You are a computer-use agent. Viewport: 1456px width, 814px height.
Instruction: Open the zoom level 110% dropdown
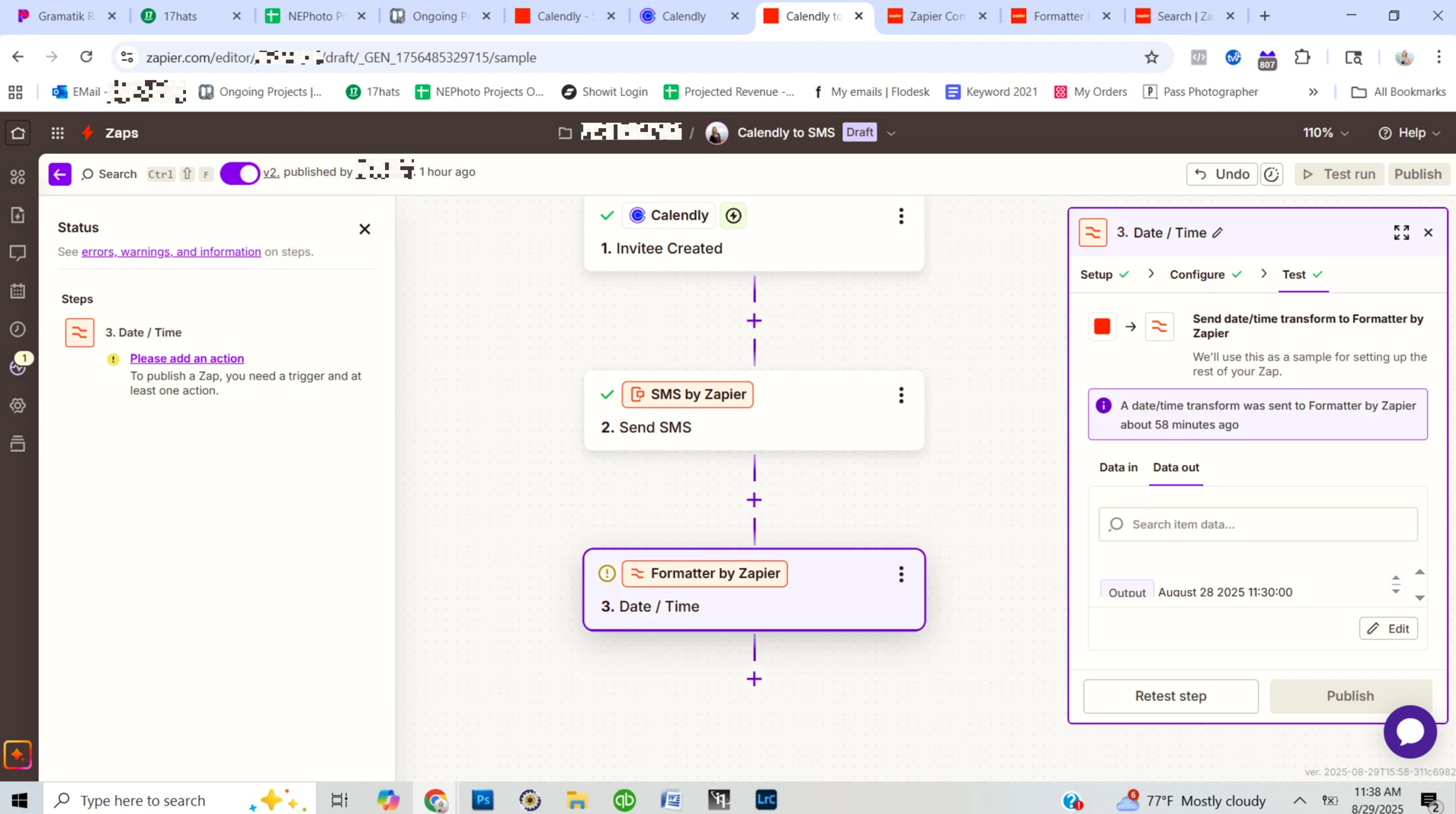pyautogui.click(x=1326, y=133)
